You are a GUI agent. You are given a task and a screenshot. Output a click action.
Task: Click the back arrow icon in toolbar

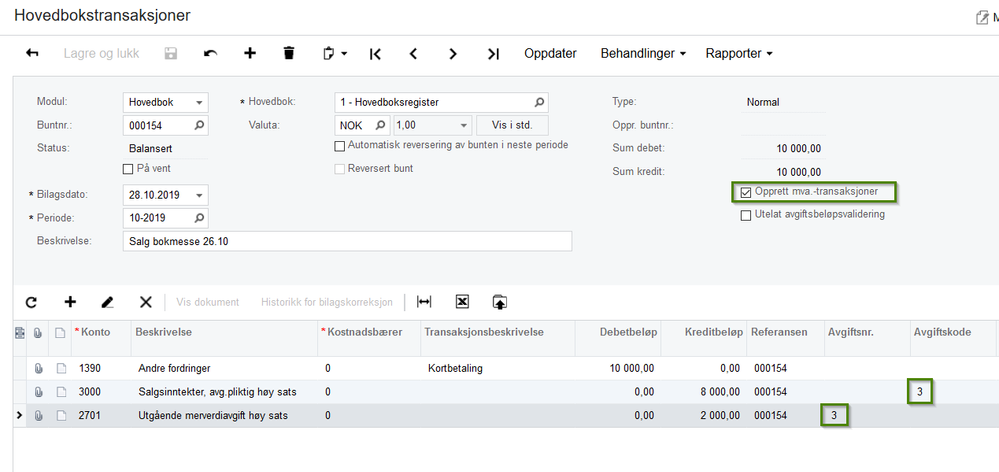32,54
